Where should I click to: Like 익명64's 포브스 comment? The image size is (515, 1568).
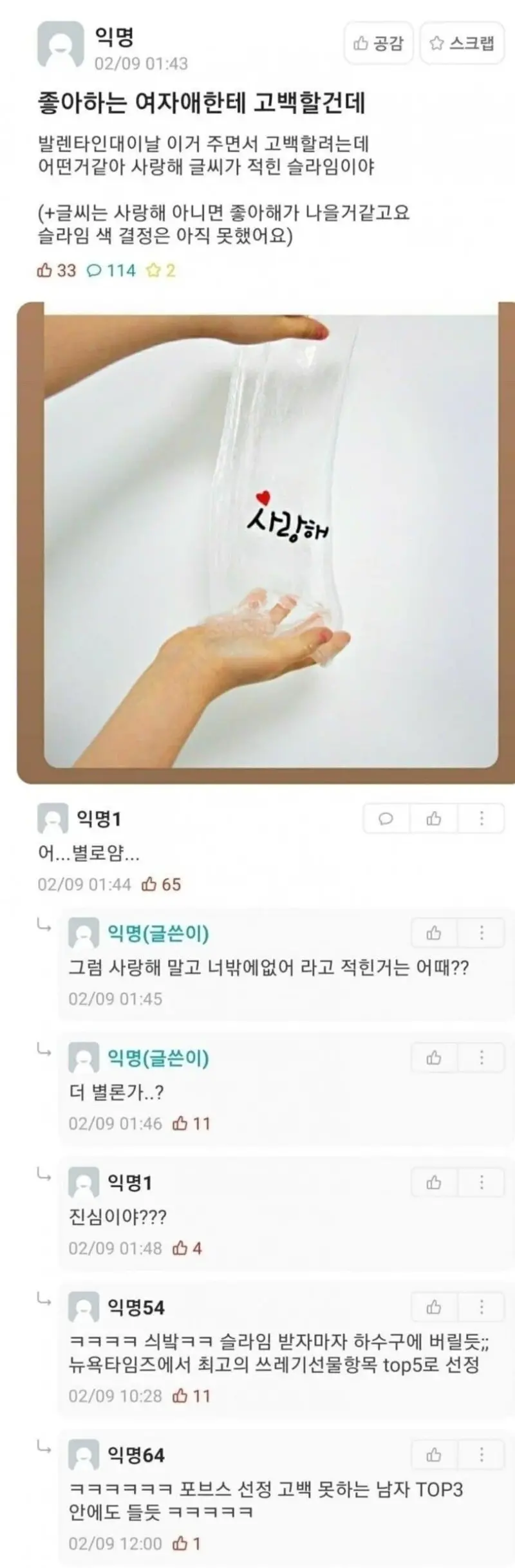(x=434, y=1455)
